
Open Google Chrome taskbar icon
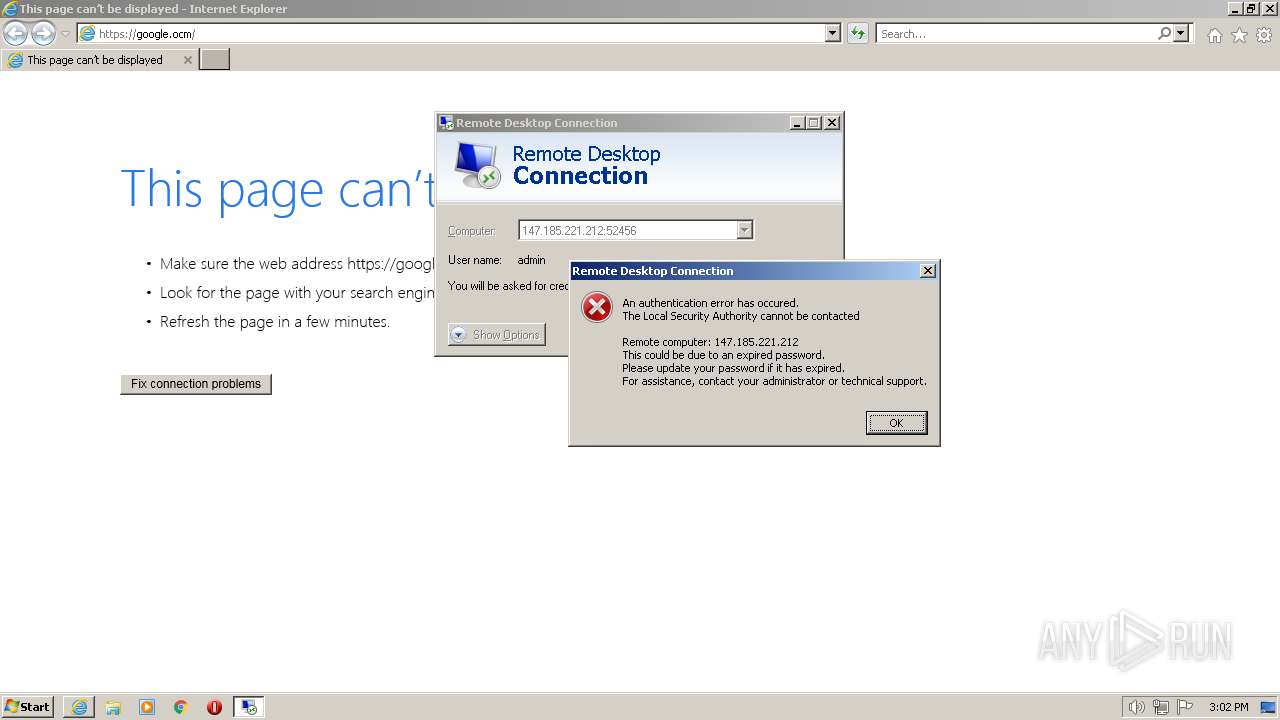(181, 707)
